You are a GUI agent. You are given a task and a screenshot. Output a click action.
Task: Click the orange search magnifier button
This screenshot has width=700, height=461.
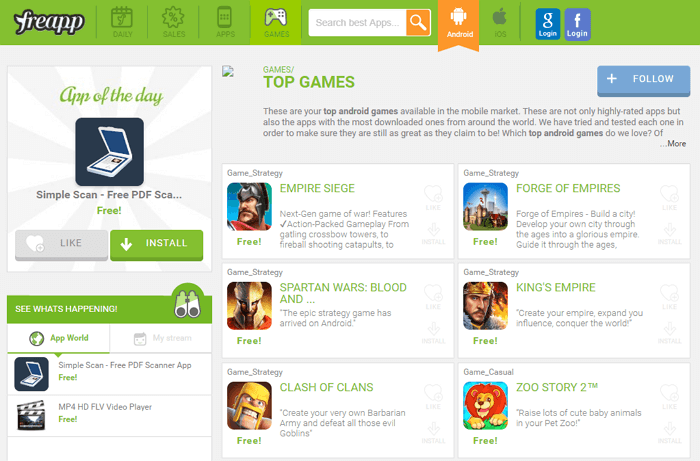pos(418,22)
